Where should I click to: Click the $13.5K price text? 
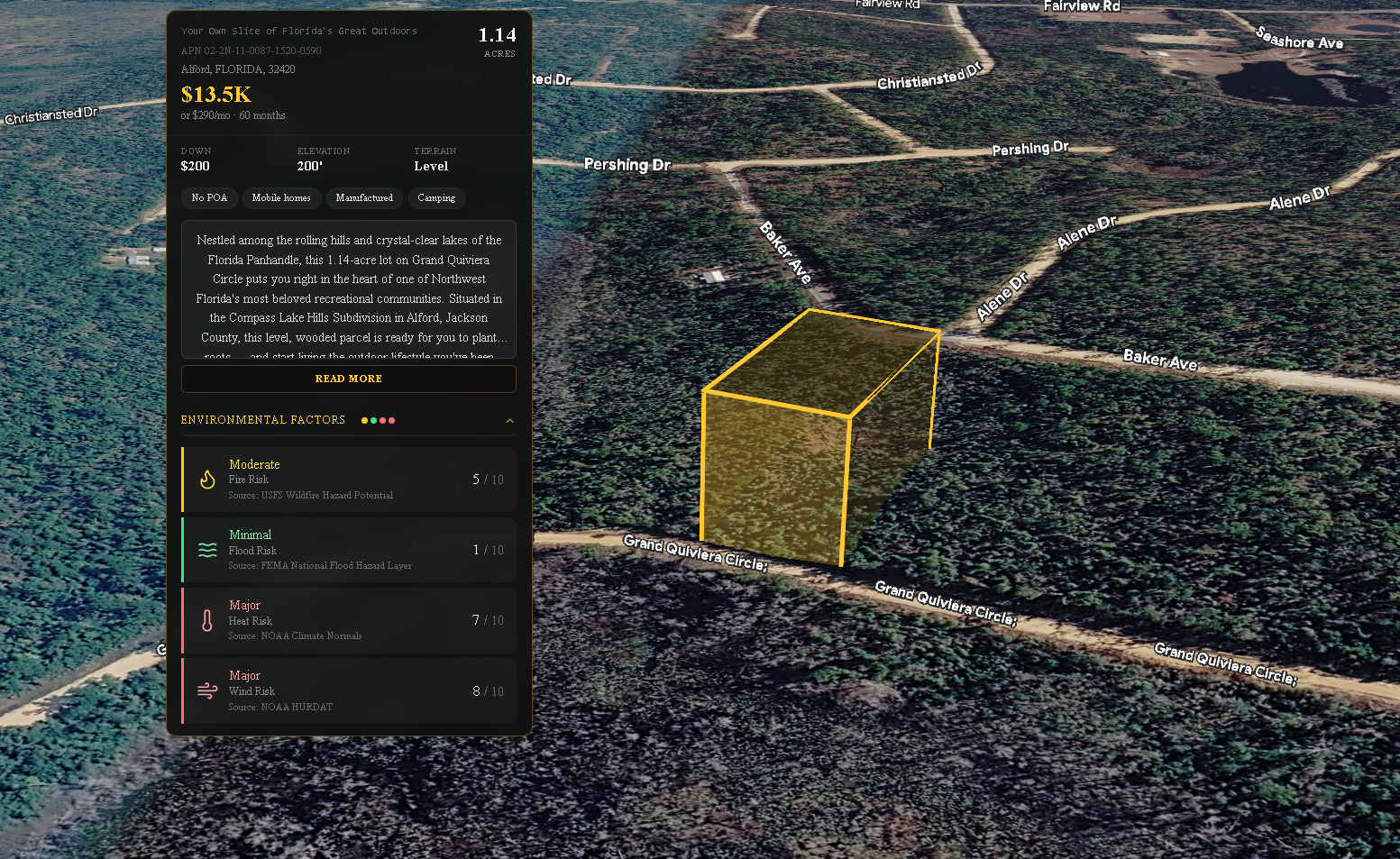pyautogui.click(x=216, y=95)
